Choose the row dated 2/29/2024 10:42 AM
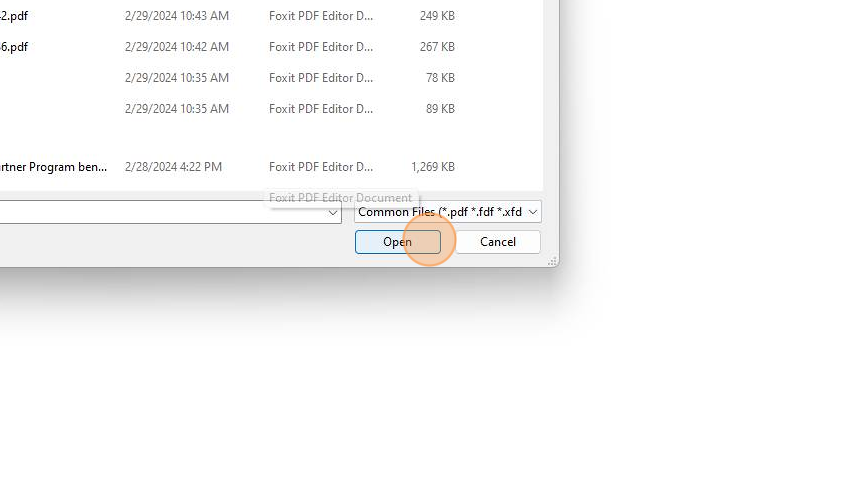This screenshot has height=481, width=860. [177, 47]
